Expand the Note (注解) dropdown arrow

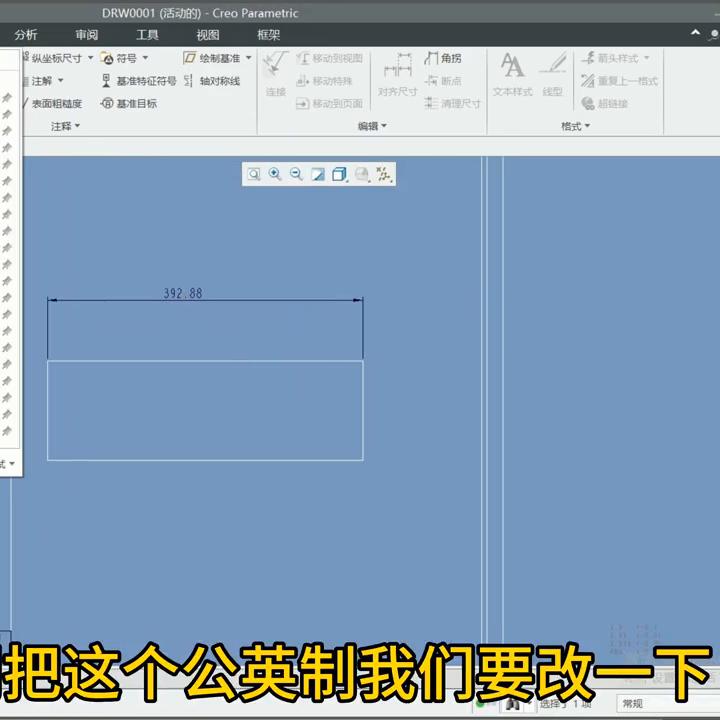point(61,81)
